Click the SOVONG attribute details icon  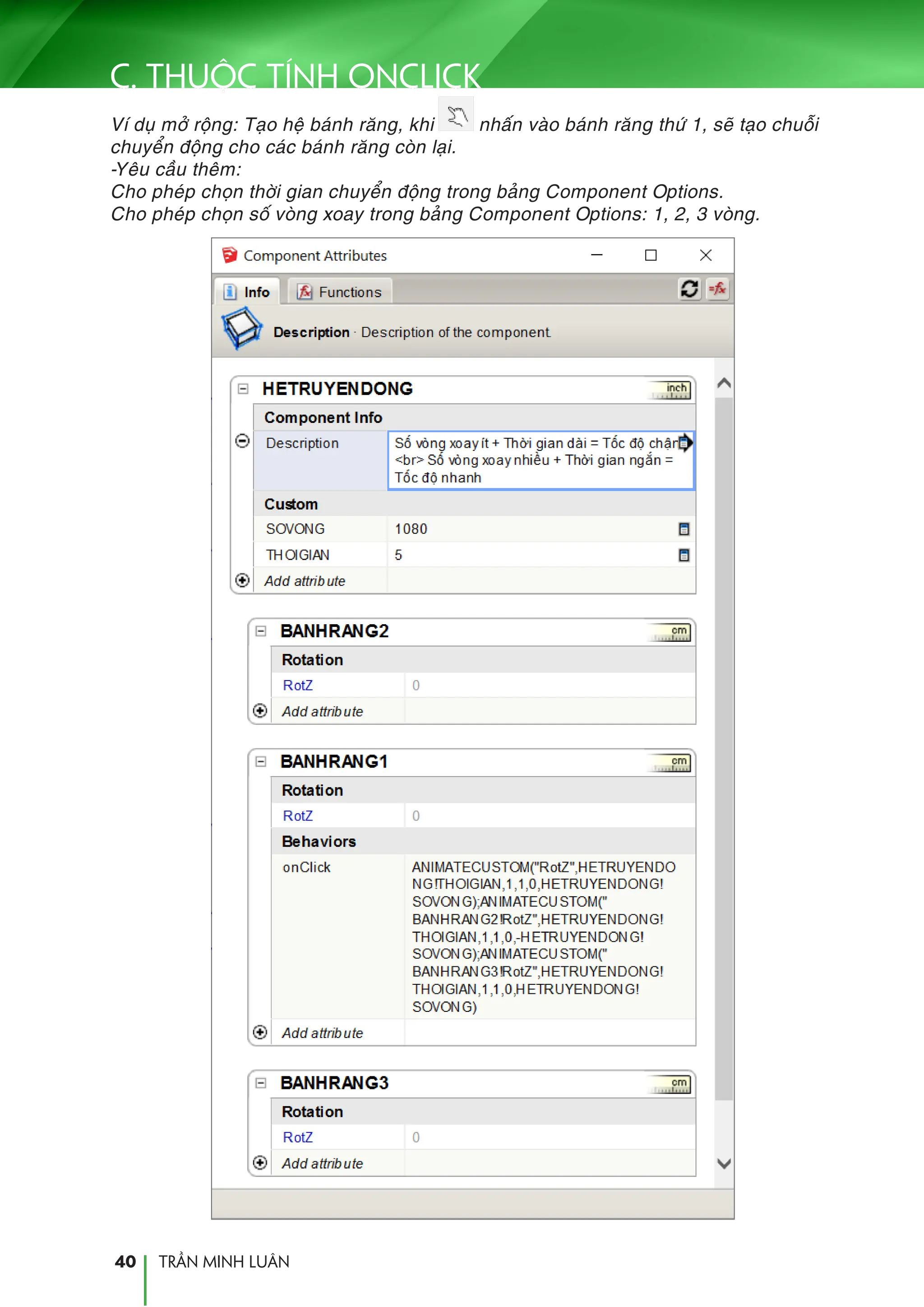pyautogui.click(x=684, y=529)
